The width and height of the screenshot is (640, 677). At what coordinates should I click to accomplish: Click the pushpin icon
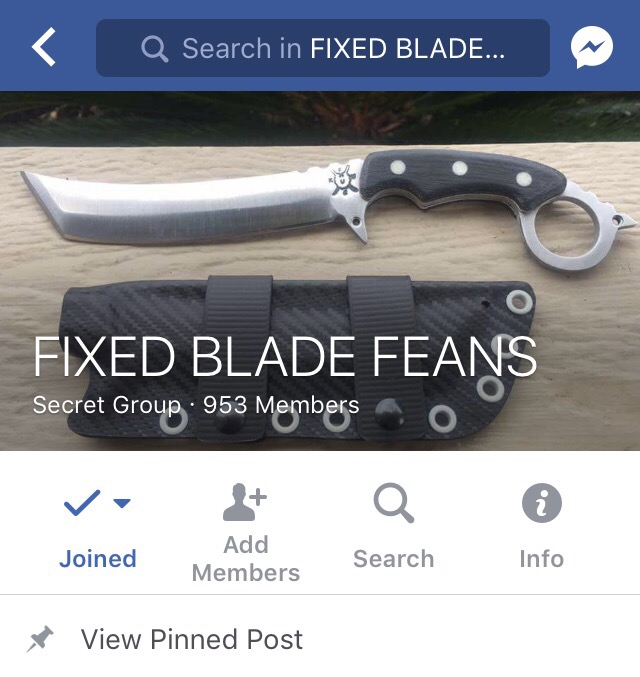point(40,639)
